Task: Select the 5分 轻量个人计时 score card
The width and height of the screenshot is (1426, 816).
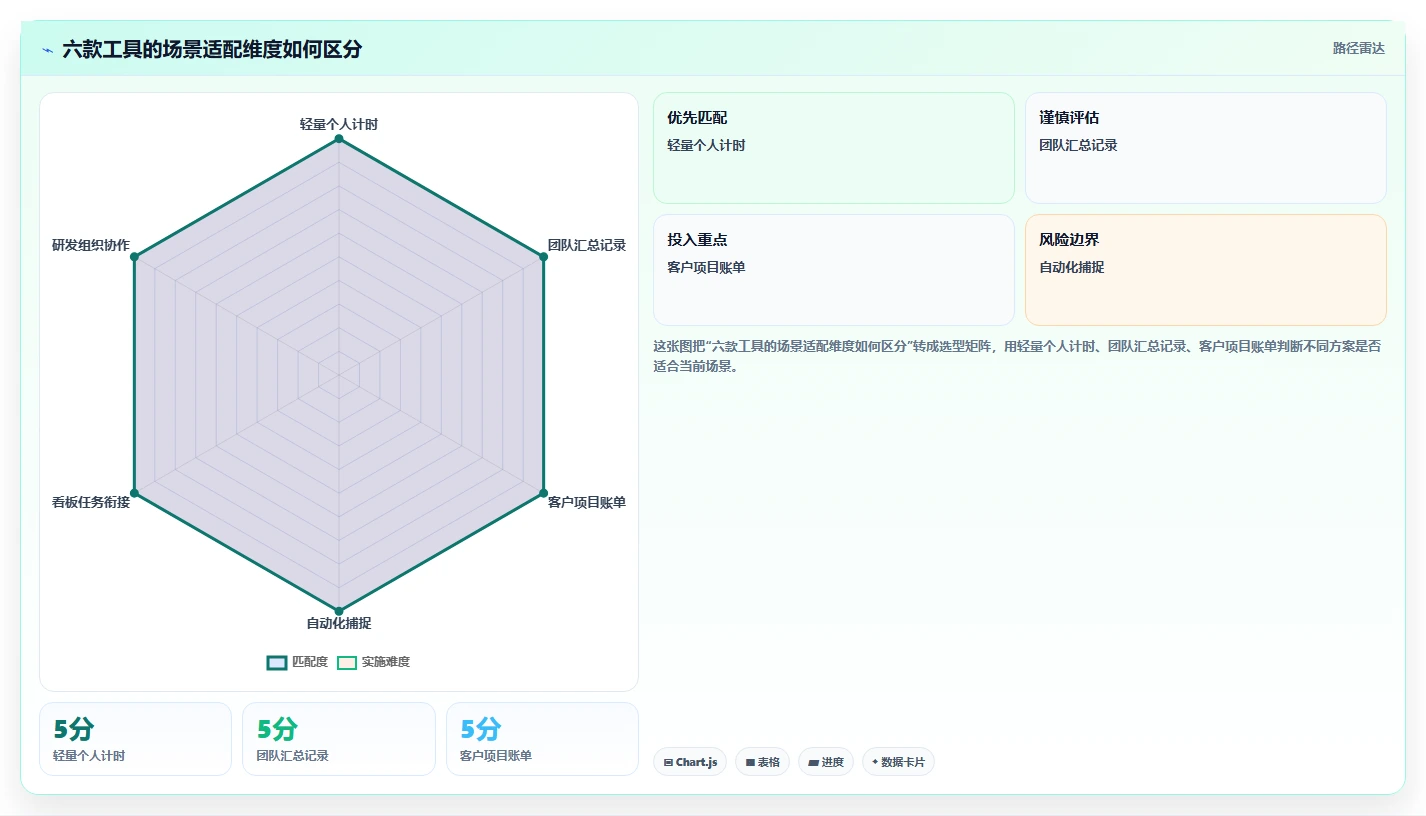Action: point(135,739)
